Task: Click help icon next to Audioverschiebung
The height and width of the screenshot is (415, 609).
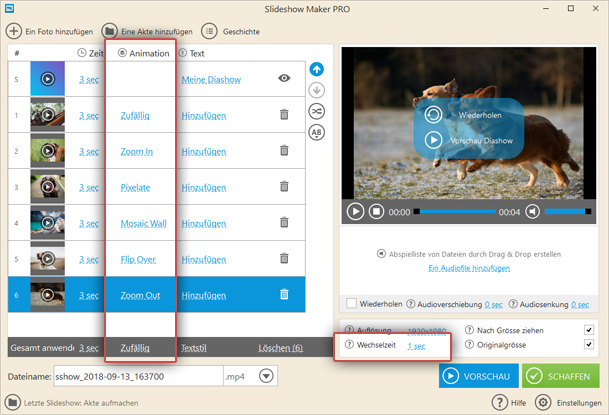Action: click(411, 304)
